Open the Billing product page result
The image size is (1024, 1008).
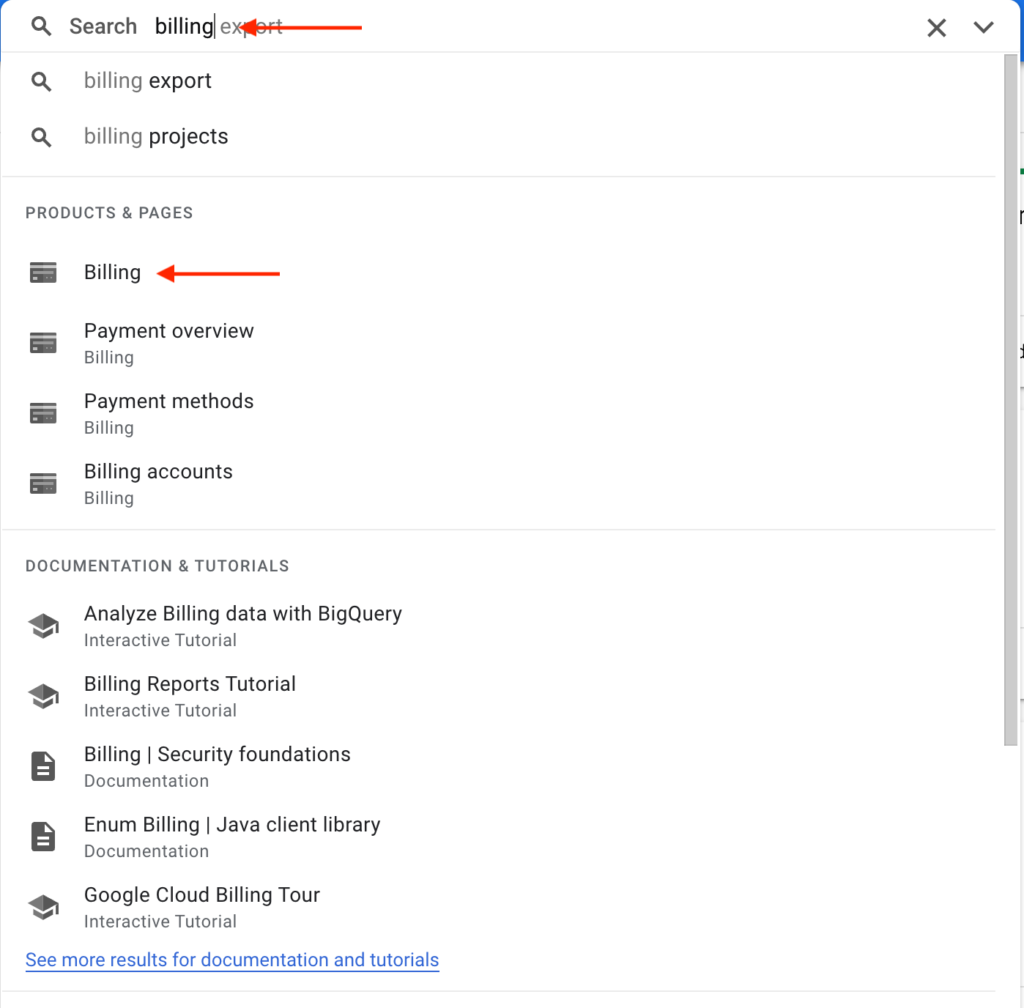(498, 272)
